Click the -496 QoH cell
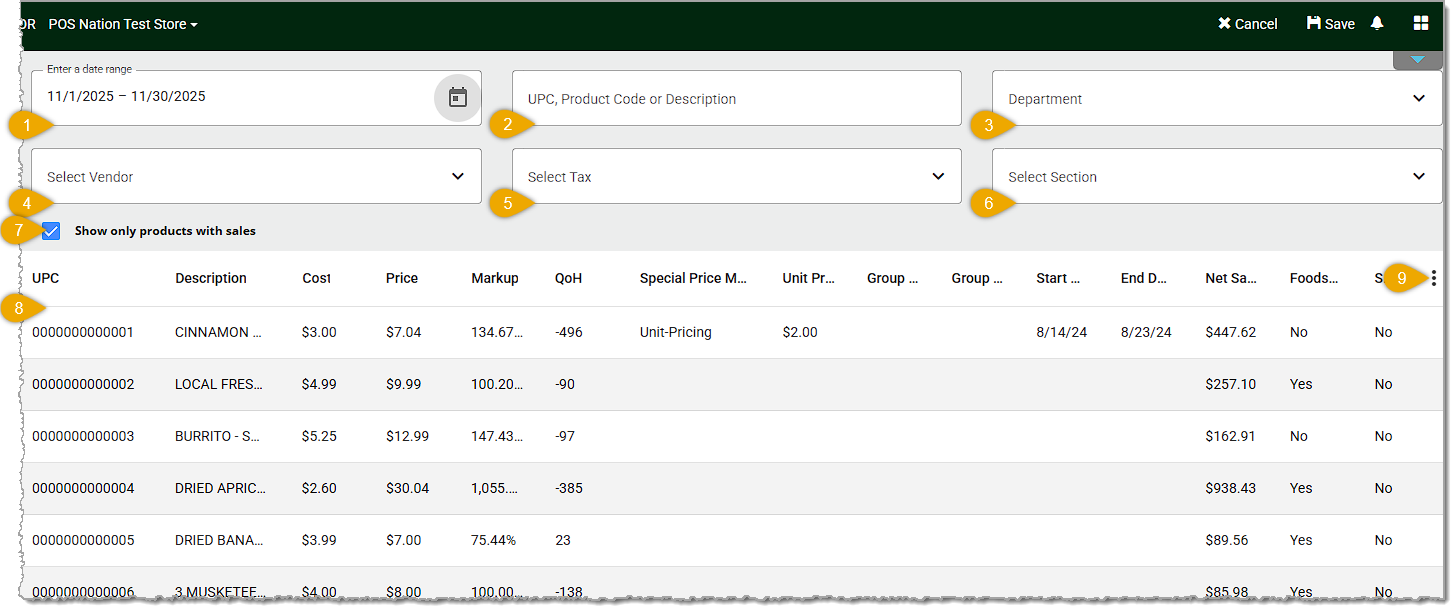Image resolution: width=1455 pixels, height=615 pixels. (570, 332)
